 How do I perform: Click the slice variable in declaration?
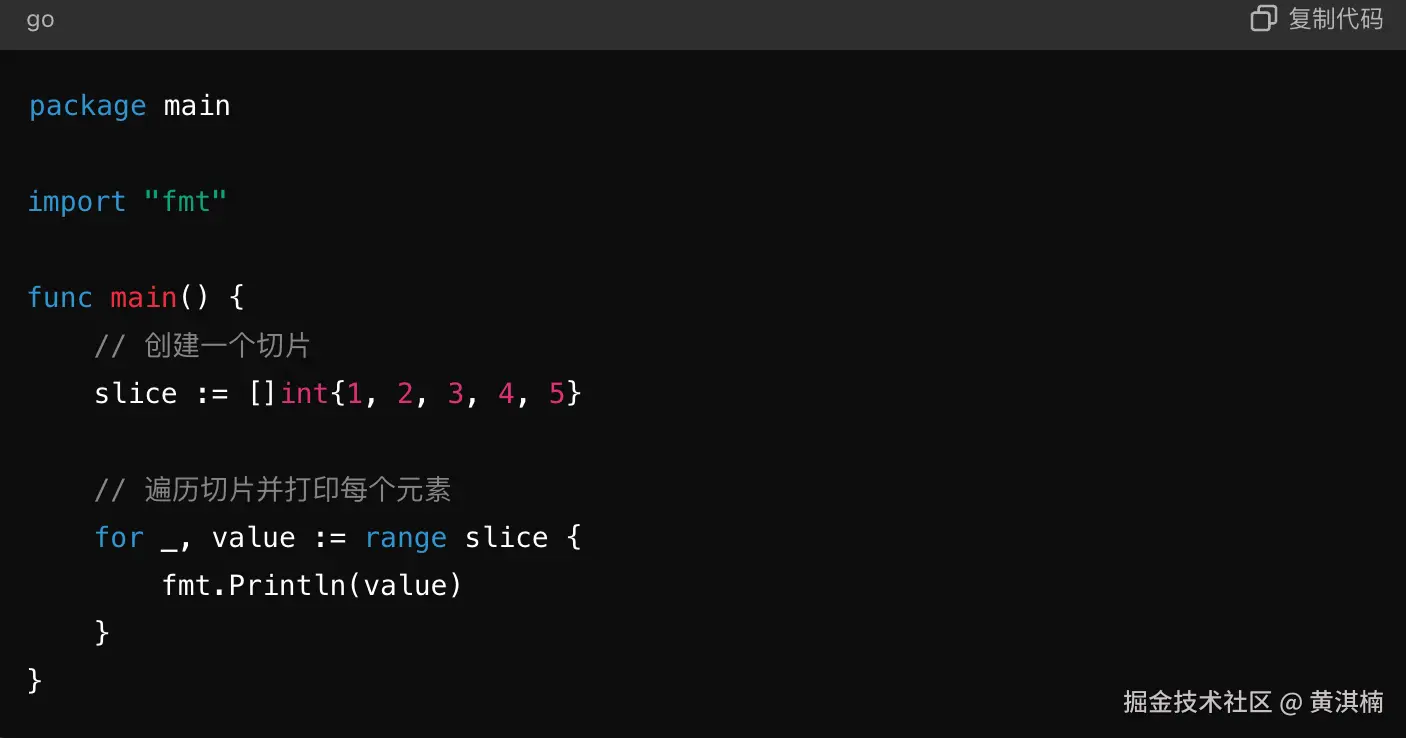(135, 393)
